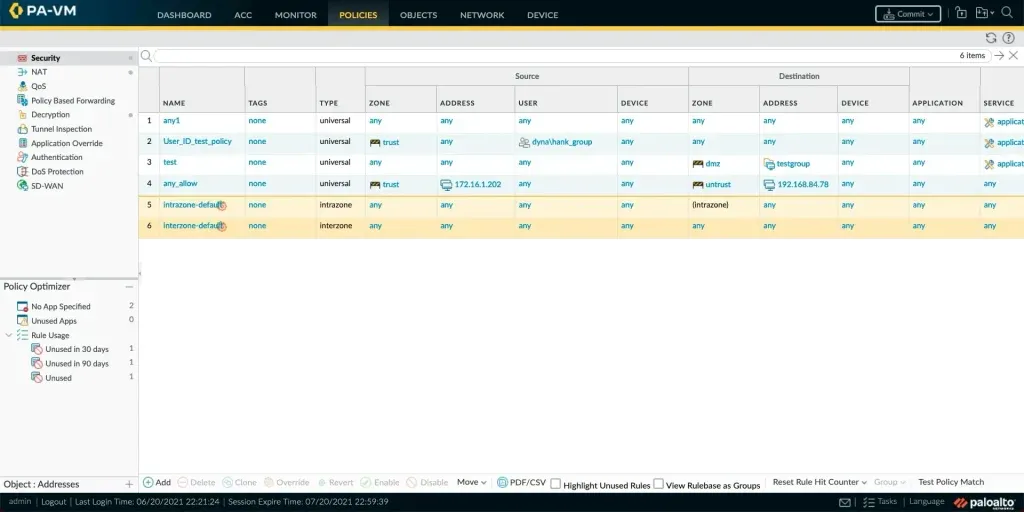Switch to the DASHBOARD tab
The image size is (1024, 512).
tap(184, 15)
